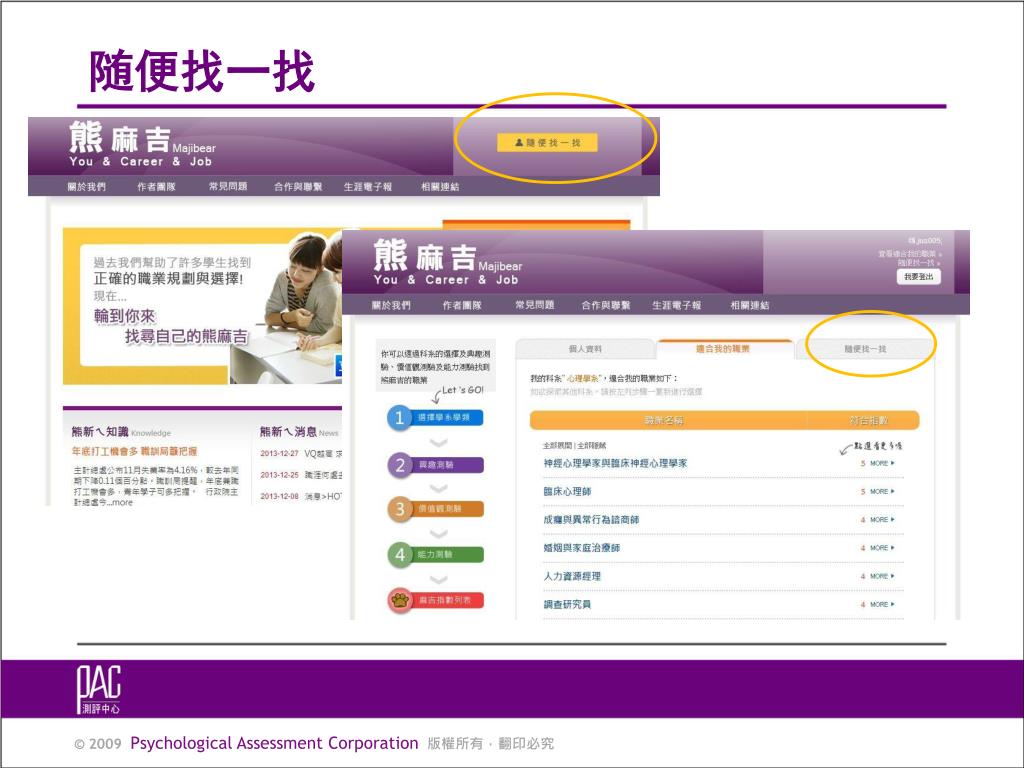Select 相關連結 in the career results page navigation
1024x768 pixels.
[x=750, y=305]
